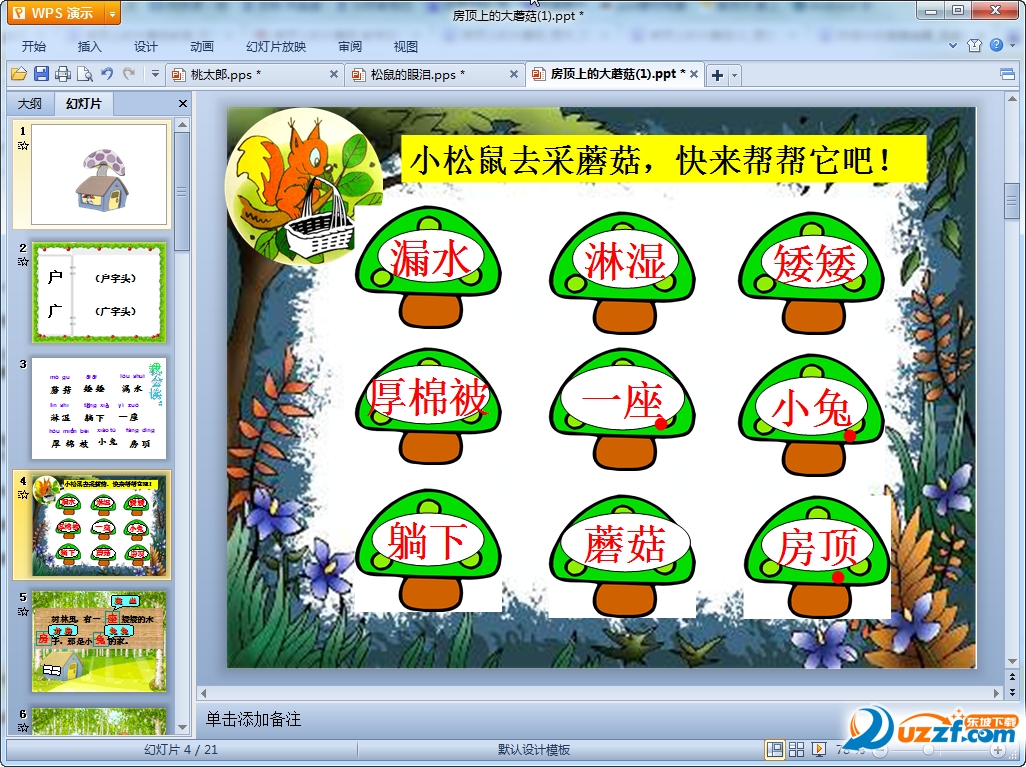Viewport: 1026px width, 767px height.
Task: Close the 房顶上的大蘑菇(1).ppt tab
Action: [x=694, y=75]
